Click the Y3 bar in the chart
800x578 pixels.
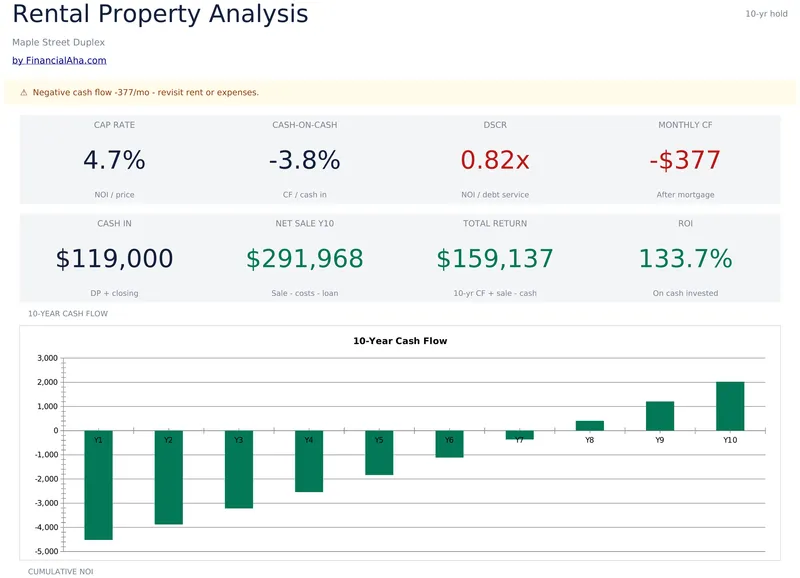(239, 469)
